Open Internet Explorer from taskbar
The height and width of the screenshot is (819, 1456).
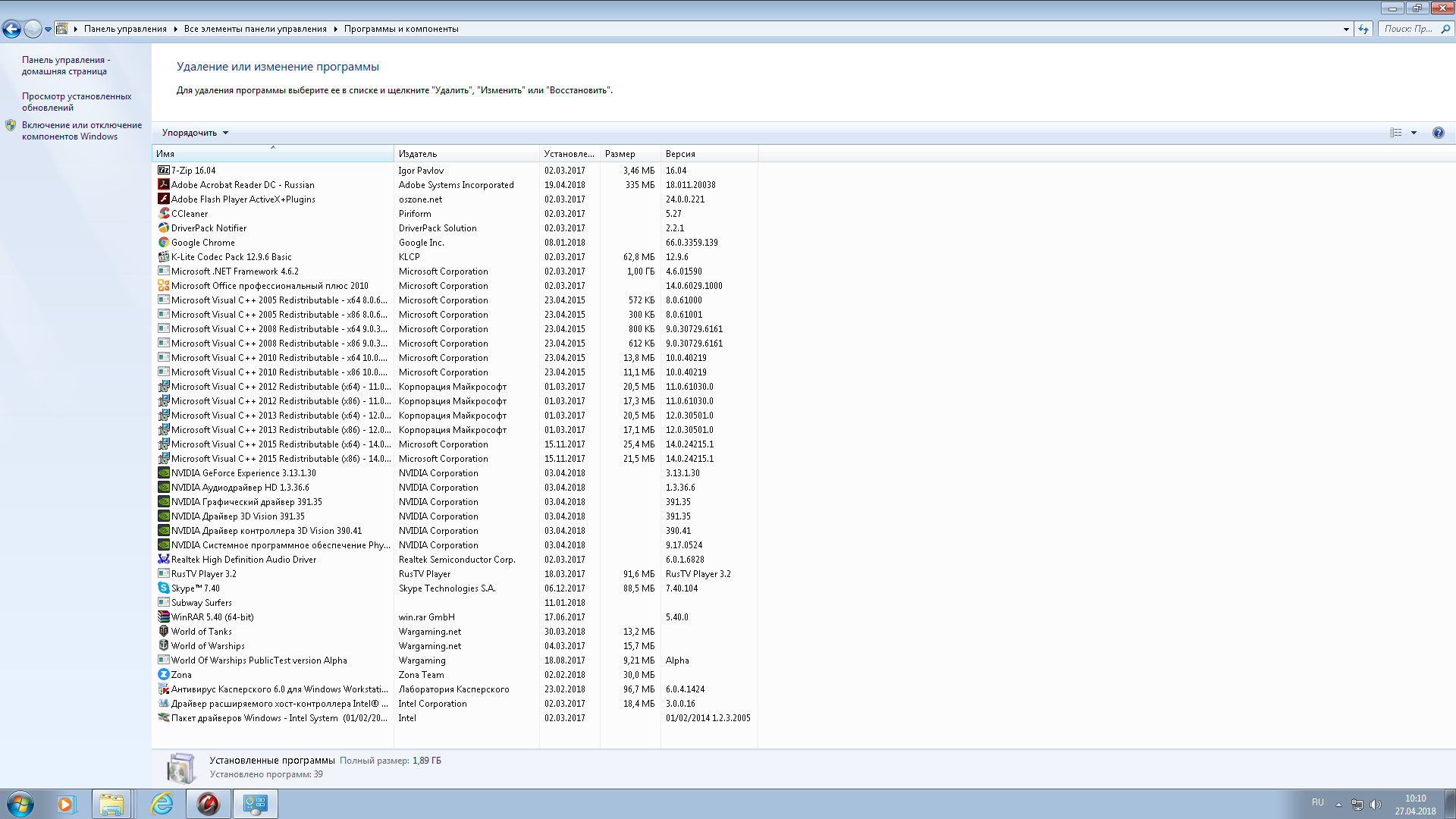click(162, 804)
